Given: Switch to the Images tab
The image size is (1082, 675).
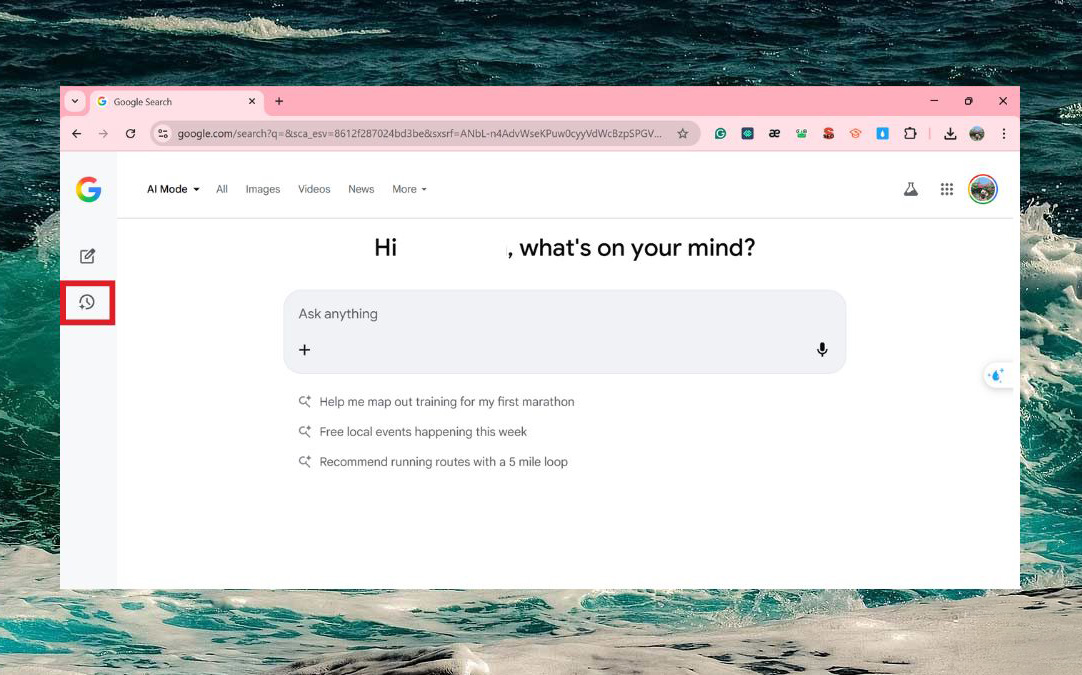Looking at the screenshot, I should [263, 189].
